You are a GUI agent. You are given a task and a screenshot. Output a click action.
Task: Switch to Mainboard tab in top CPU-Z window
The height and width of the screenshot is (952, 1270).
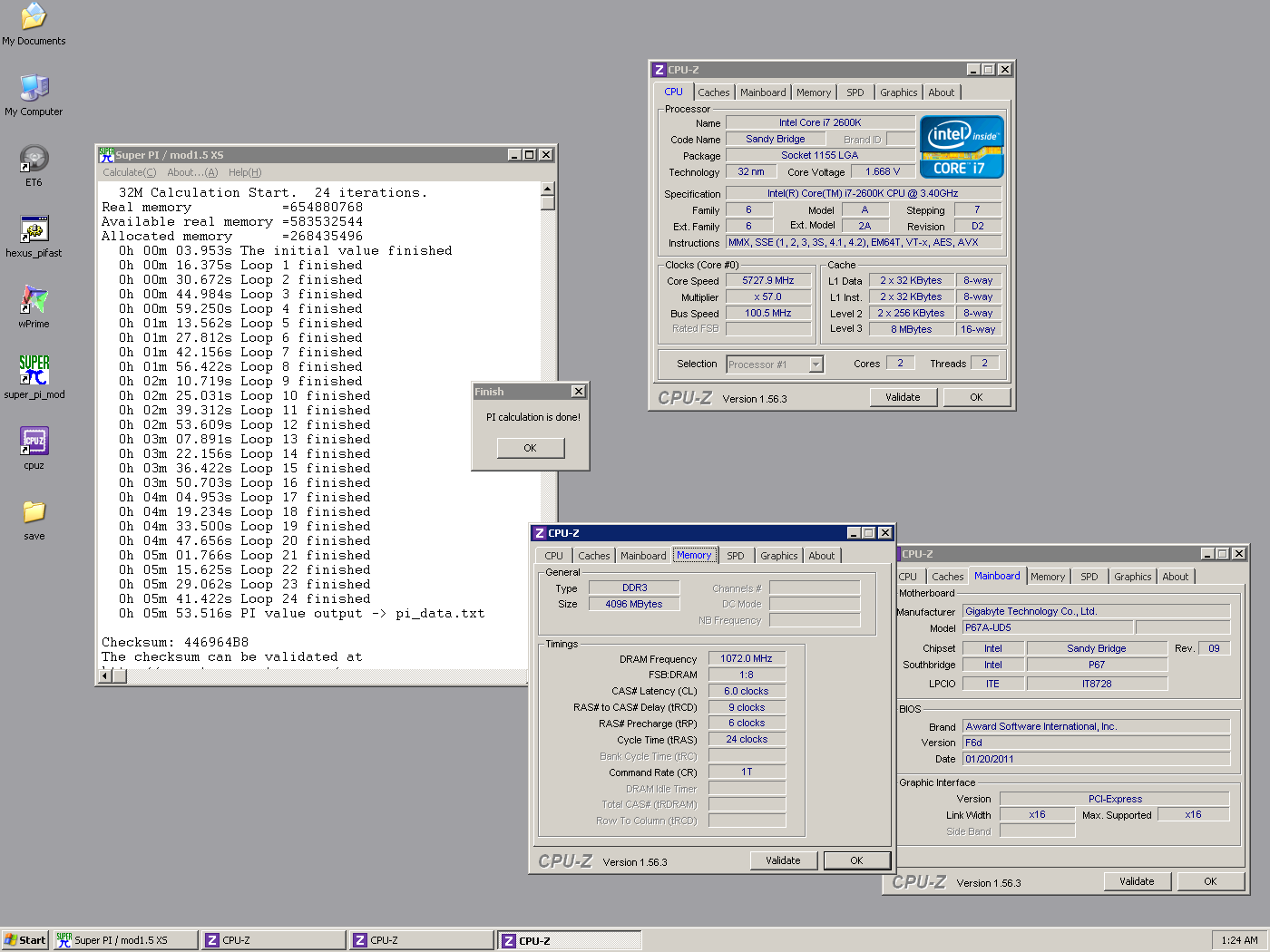point(763,92)
